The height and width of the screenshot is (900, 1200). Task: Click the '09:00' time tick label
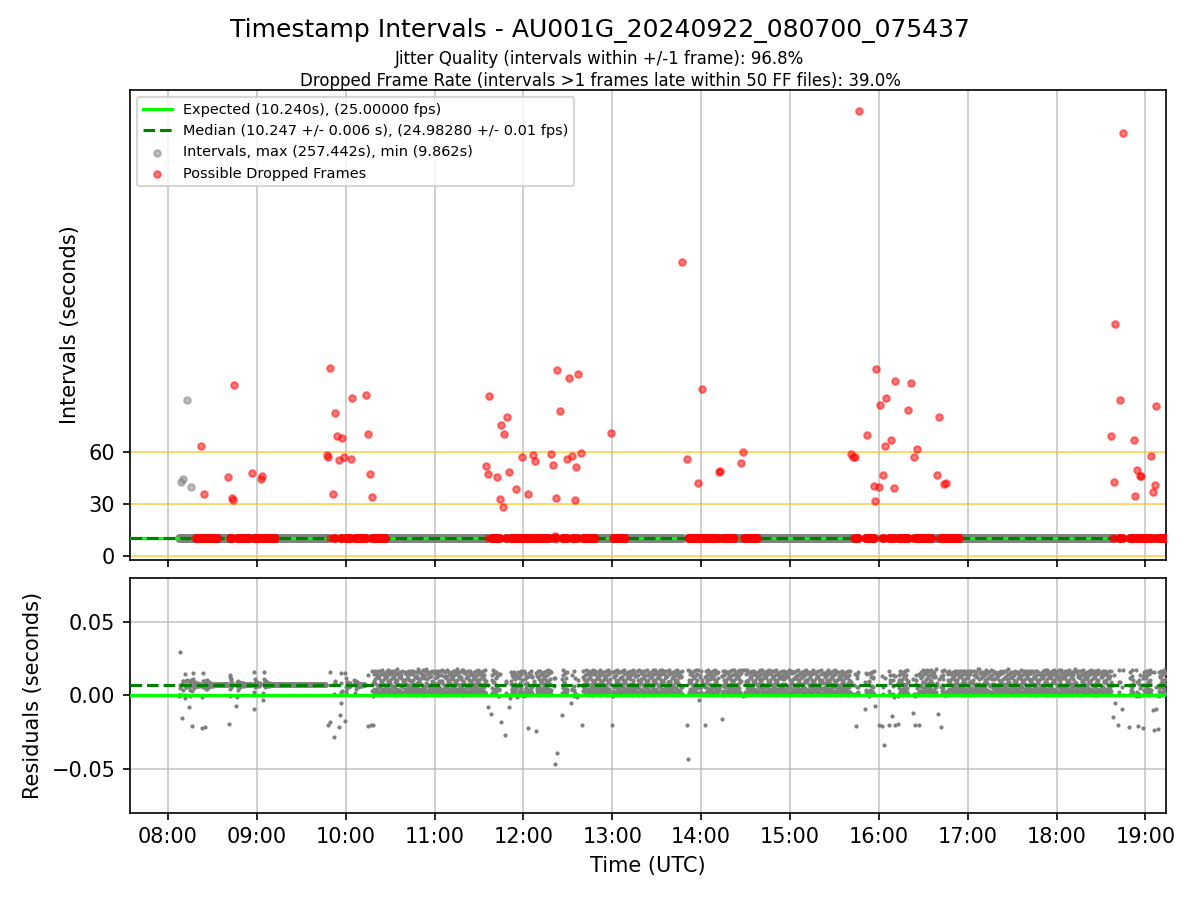click(x=257, y=836)
